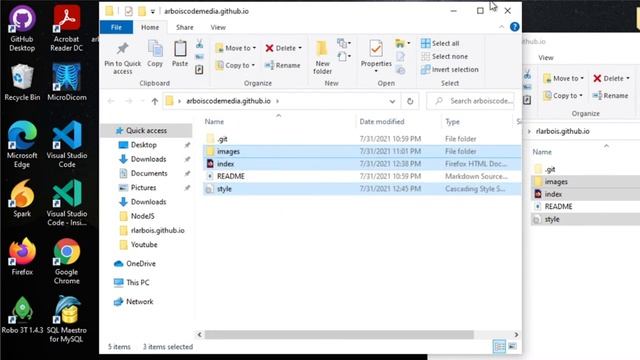Image resolution: width=640 pixels, height=360 pixels.
Task: Click Pin to Quick access in ribbon
Action: click(122, 58)
